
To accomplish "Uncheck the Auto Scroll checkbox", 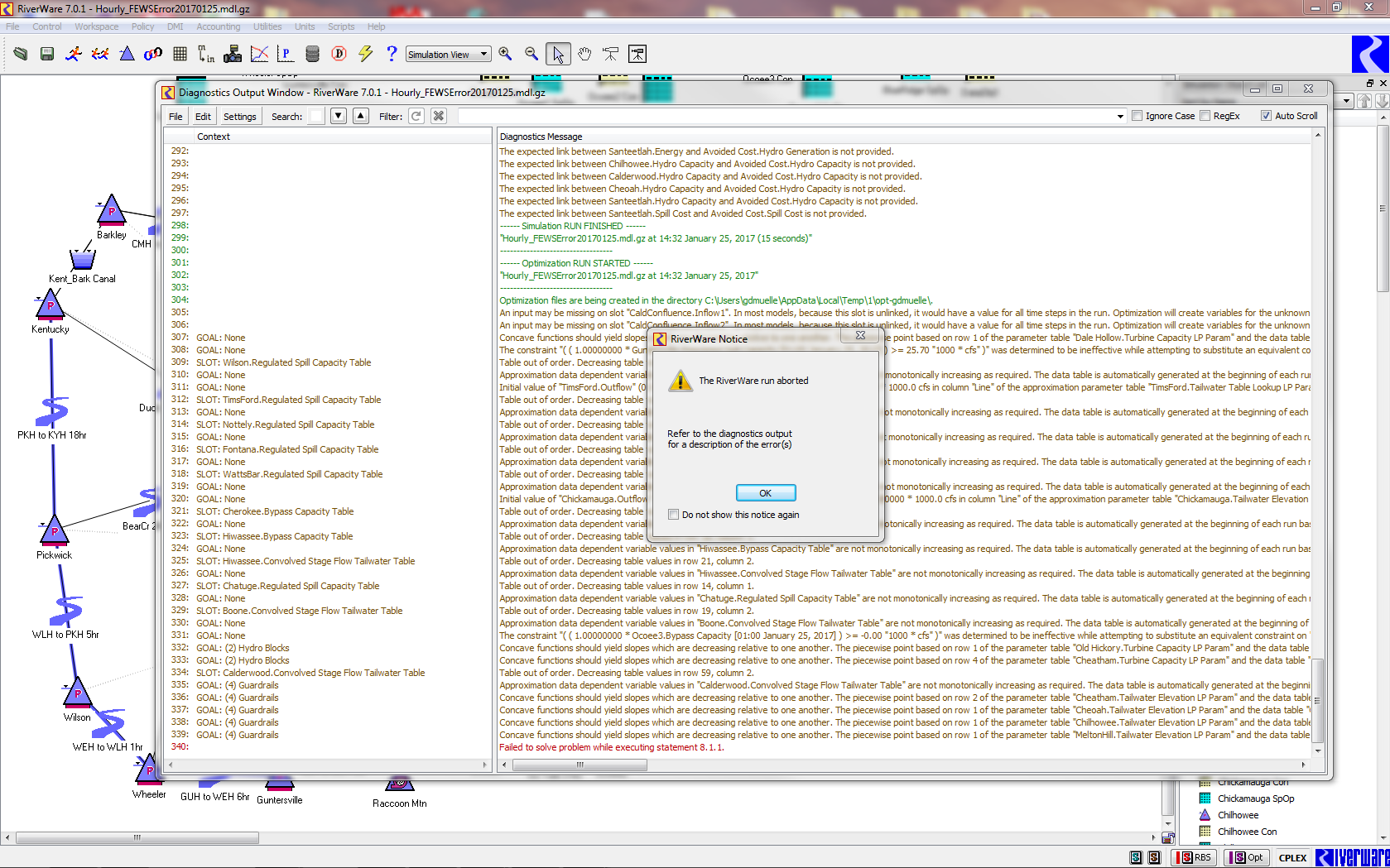I will pyautogui.click(x=1266, y=116).
